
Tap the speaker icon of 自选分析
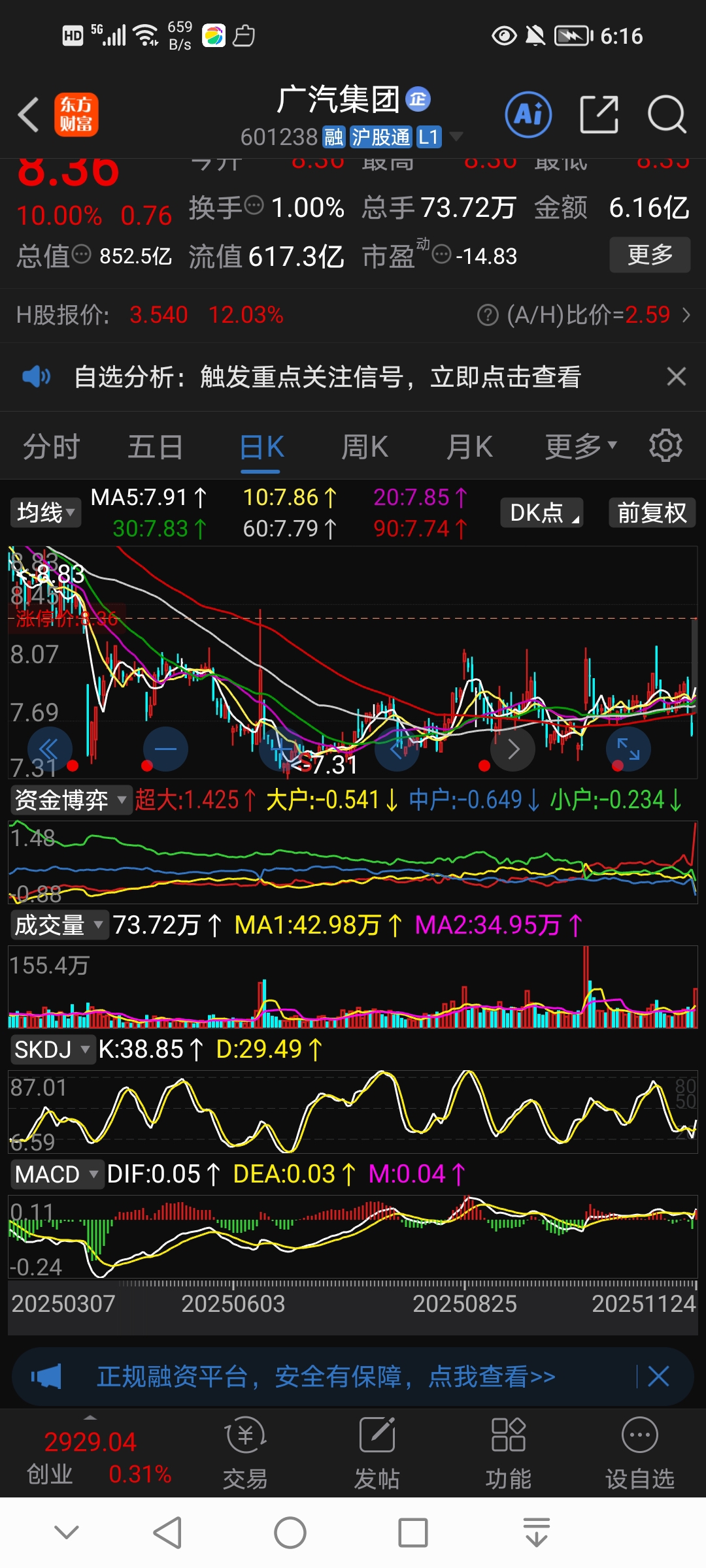(x=36, y=376)
